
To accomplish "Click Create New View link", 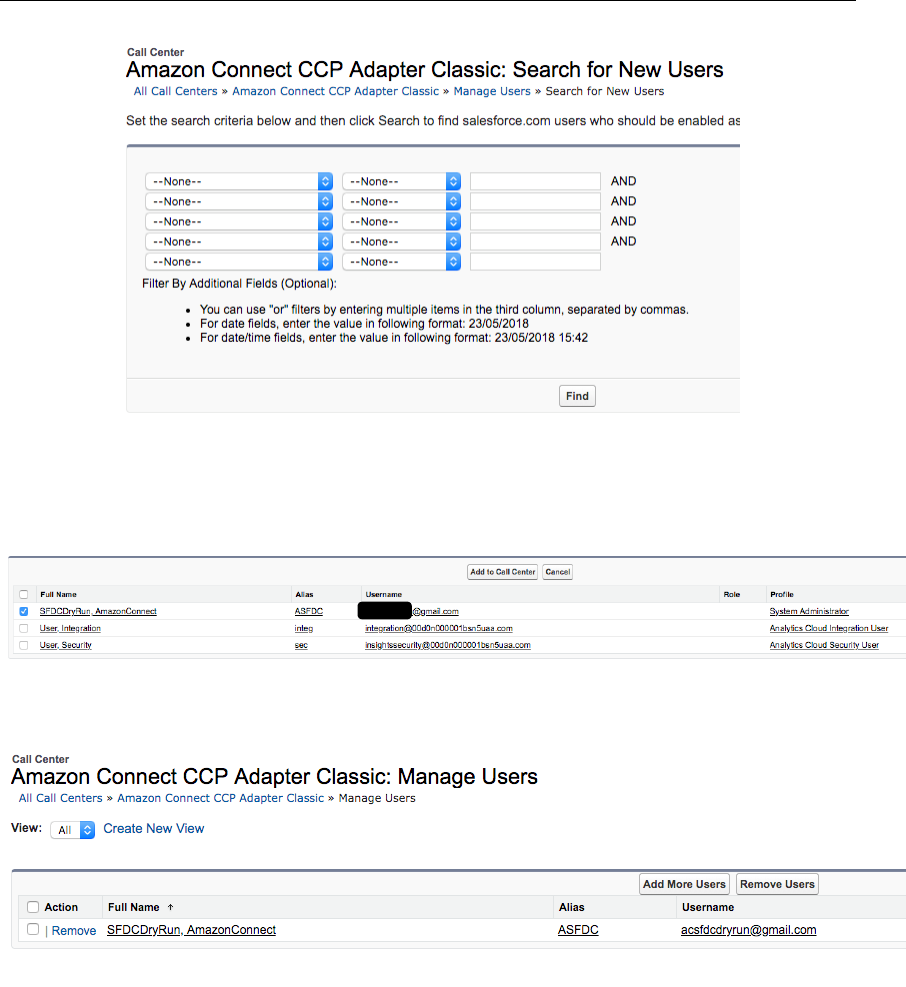I will pos(154,828).
